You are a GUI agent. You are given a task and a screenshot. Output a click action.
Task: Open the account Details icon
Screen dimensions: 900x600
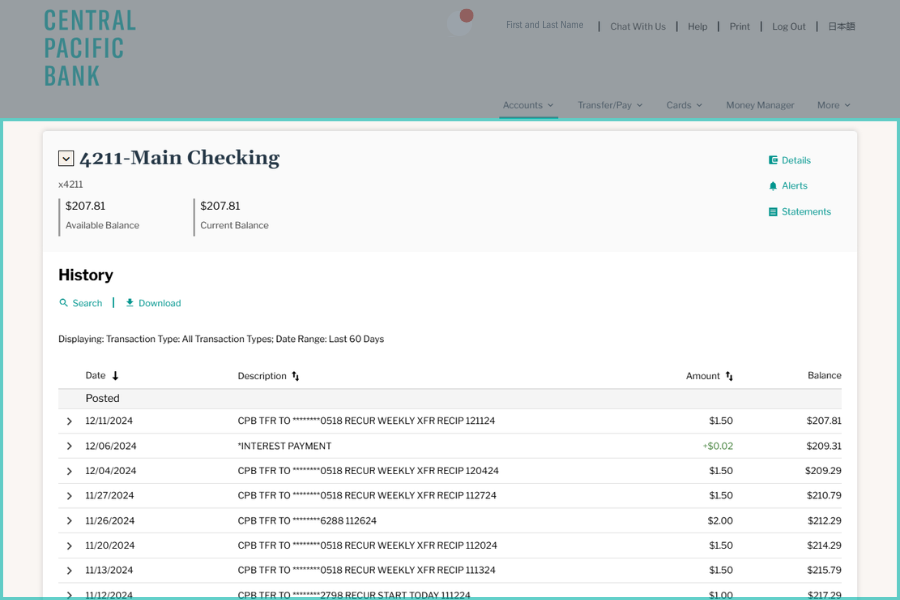point(773,160)
